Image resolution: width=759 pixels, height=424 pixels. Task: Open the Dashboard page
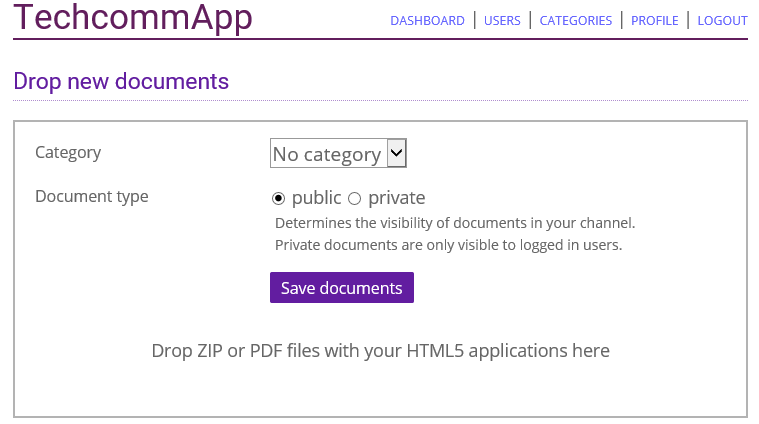(x=427, y=21)
